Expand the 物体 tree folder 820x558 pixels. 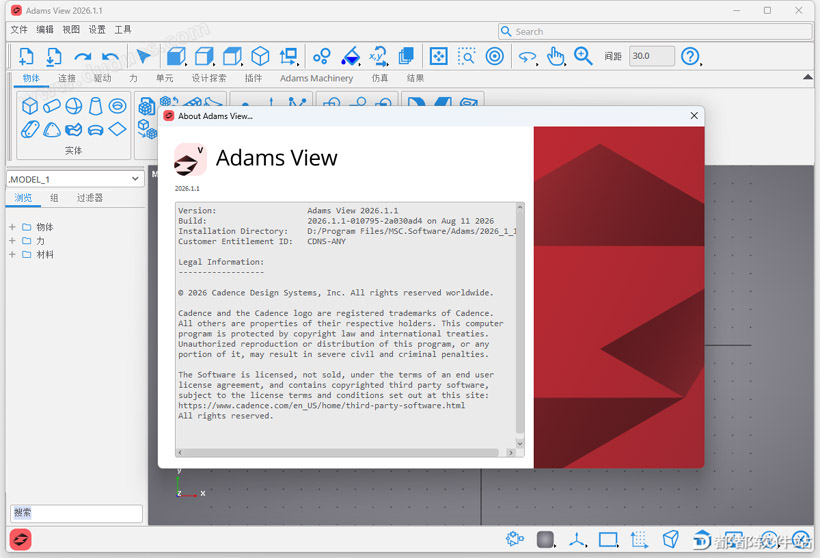tap(12, 227)
